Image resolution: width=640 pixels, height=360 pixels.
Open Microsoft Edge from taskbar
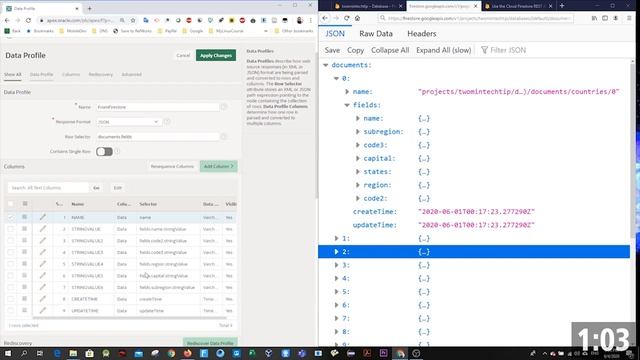[x=57, y=353]
